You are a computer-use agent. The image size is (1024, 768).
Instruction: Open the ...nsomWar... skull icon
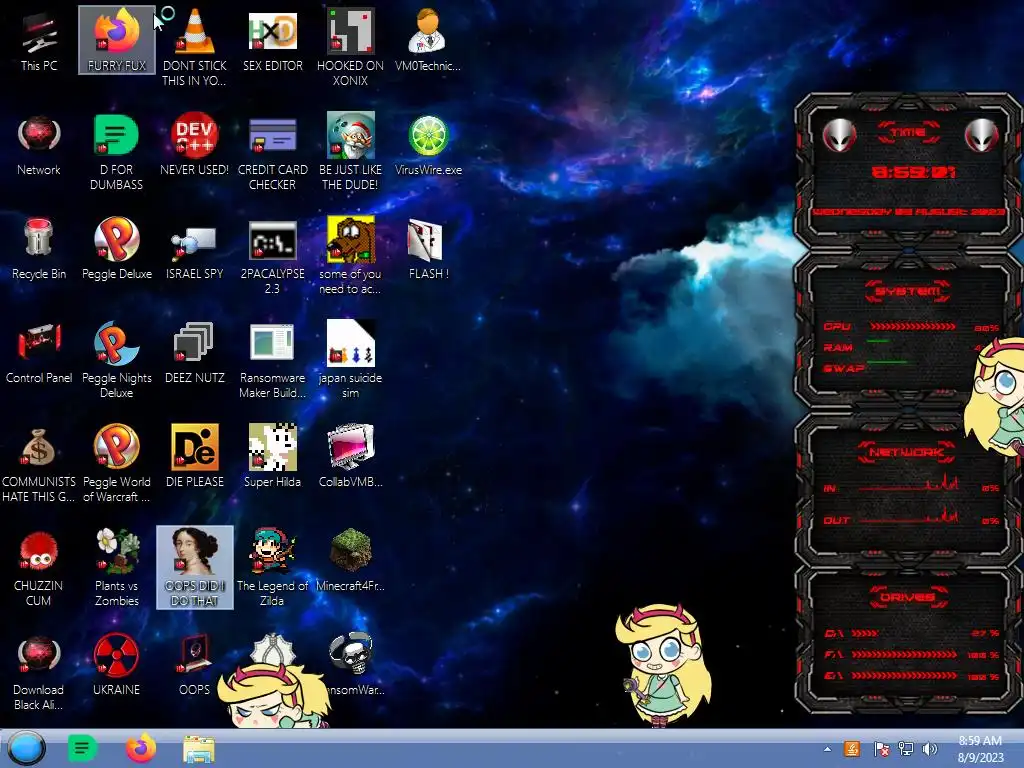[x=353, y=664]
